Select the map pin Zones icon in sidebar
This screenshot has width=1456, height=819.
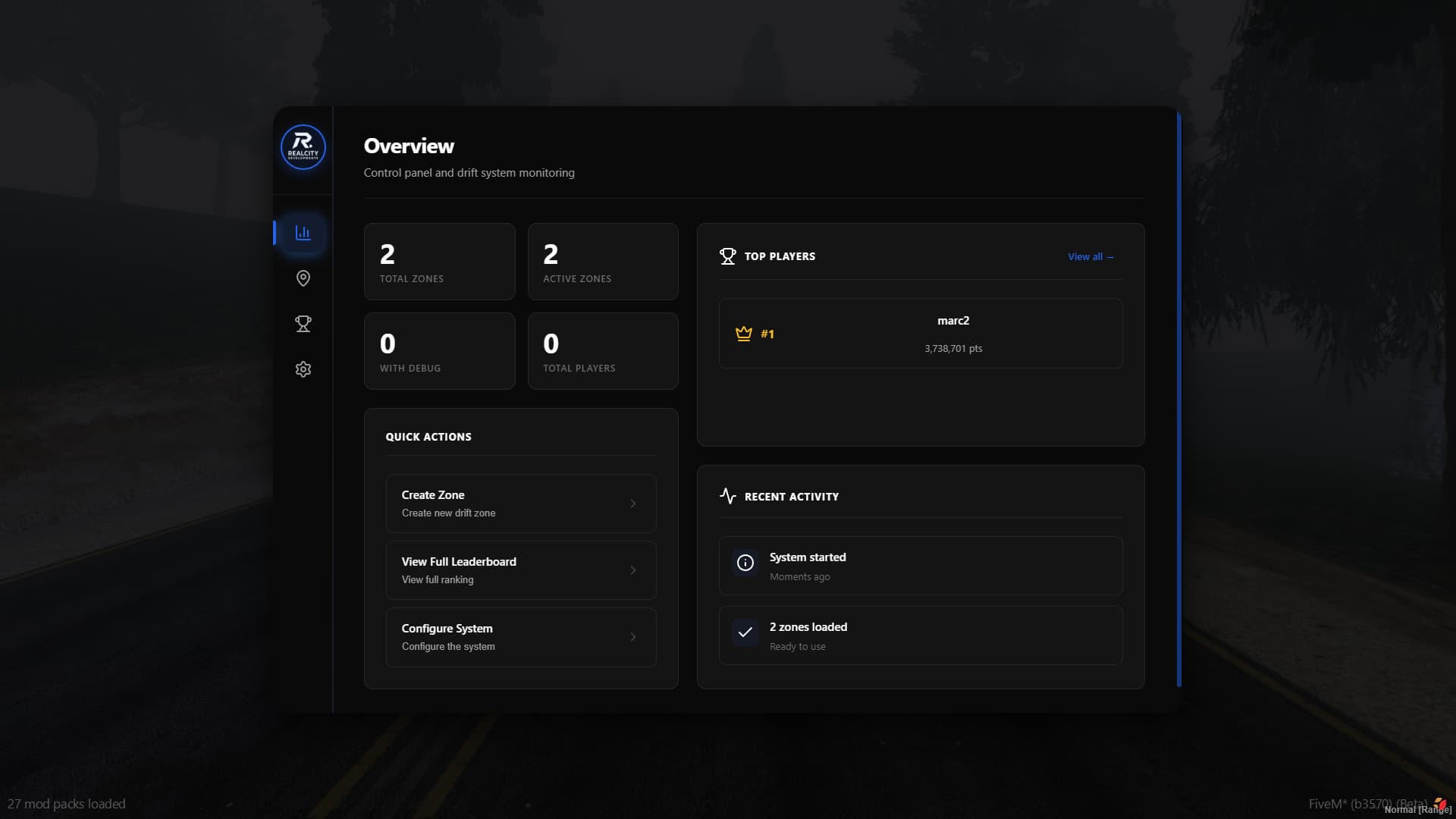pyautogui.click(x=303, y=278)
